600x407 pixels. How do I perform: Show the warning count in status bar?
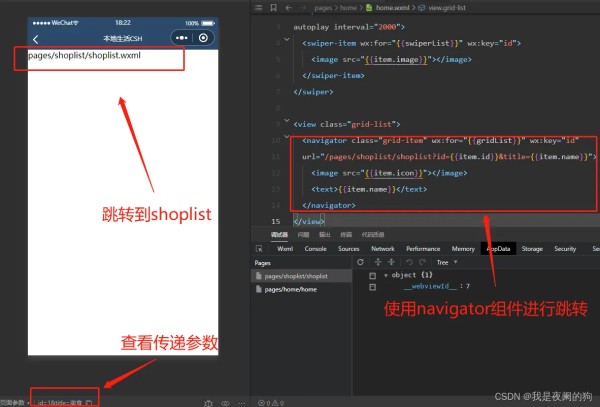(278, 403)
